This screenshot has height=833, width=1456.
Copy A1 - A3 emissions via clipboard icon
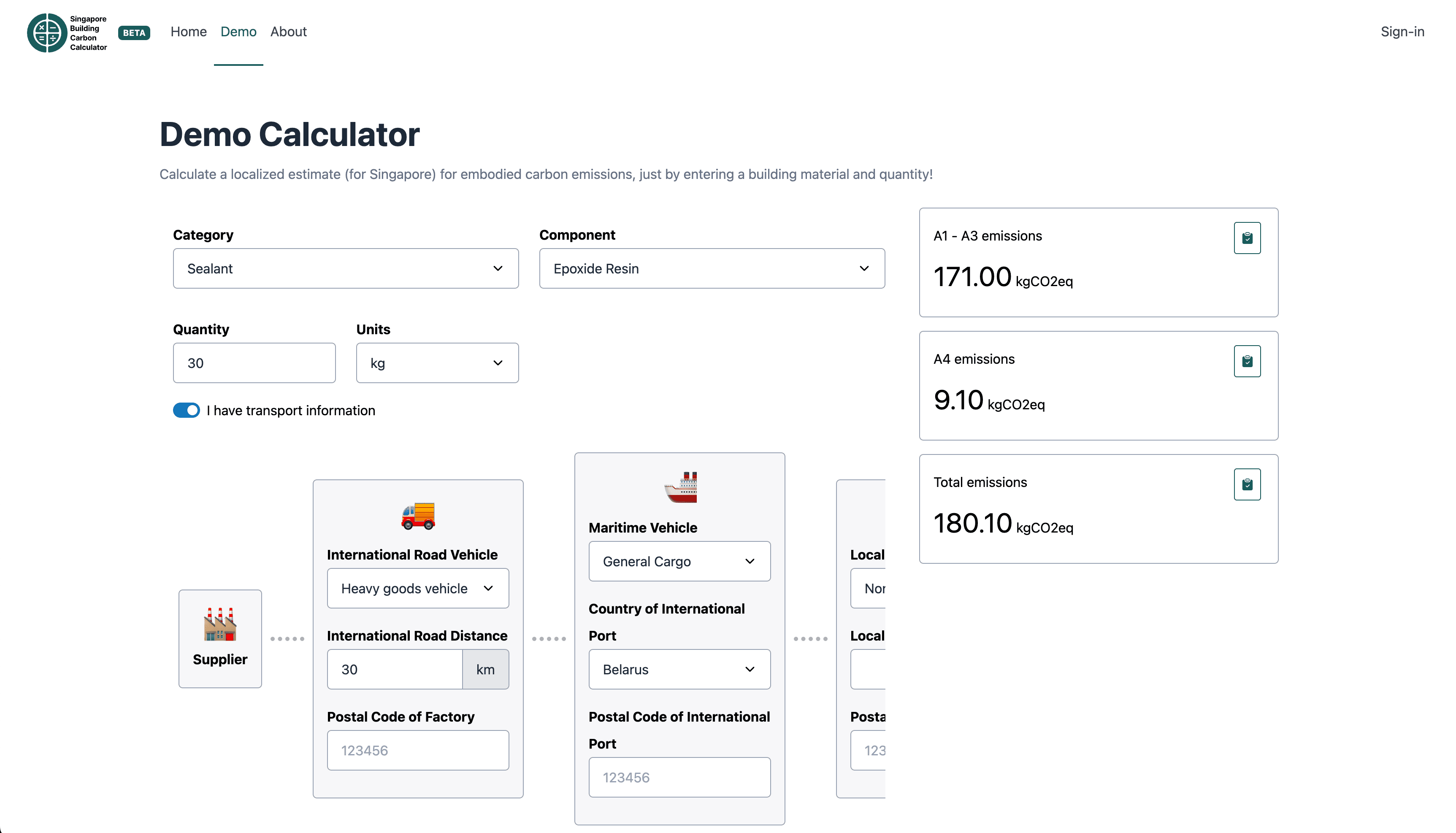coord(1247,238)
